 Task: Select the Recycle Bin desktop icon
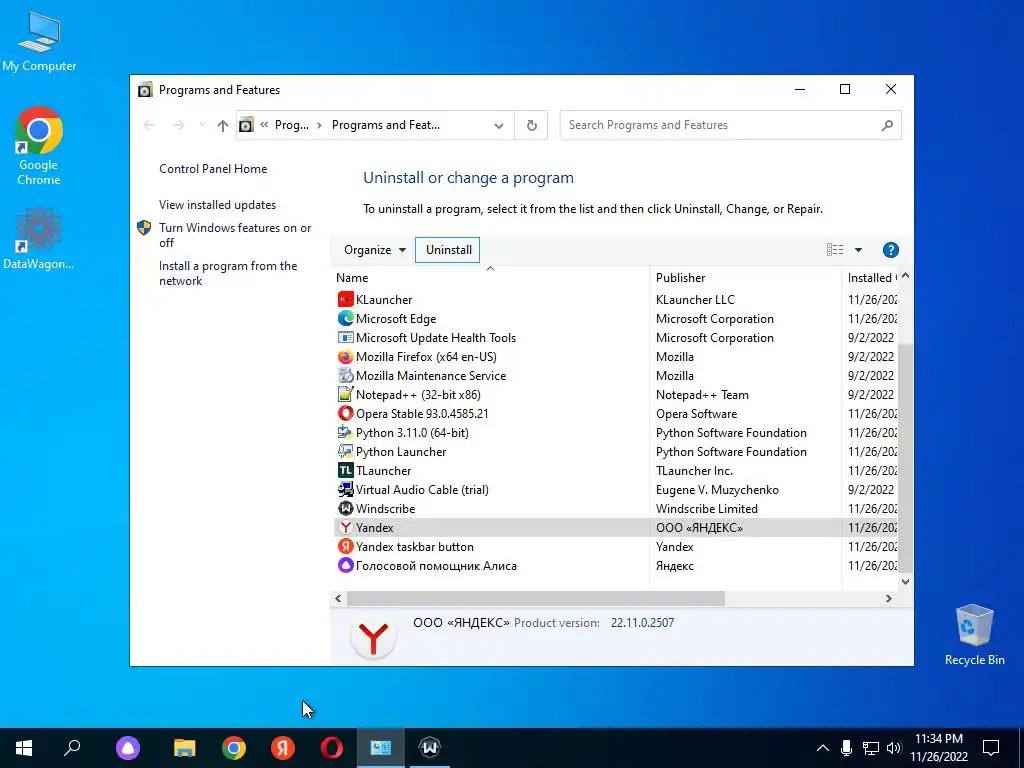click(x=974, y=635)
